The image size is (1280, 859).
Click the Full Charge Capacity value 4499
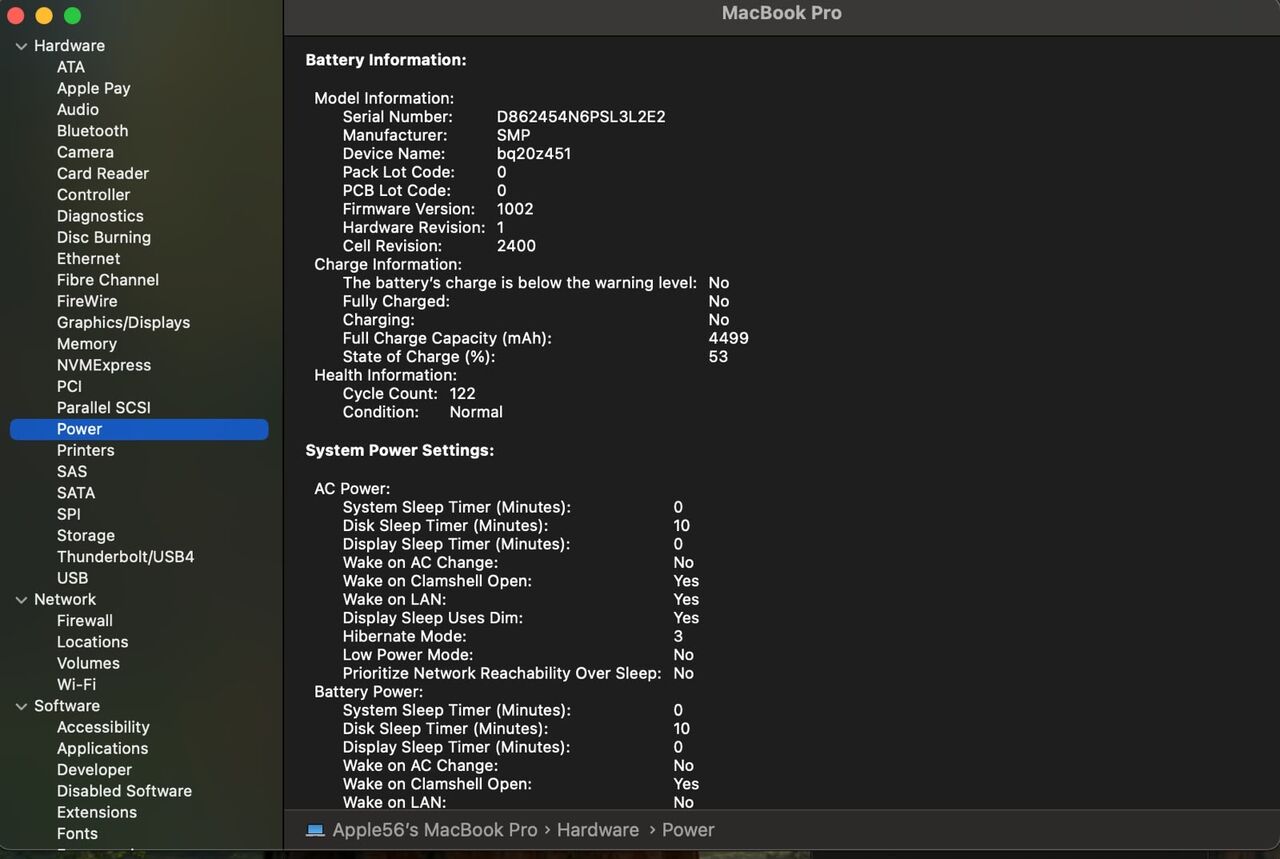click(728, 339)
